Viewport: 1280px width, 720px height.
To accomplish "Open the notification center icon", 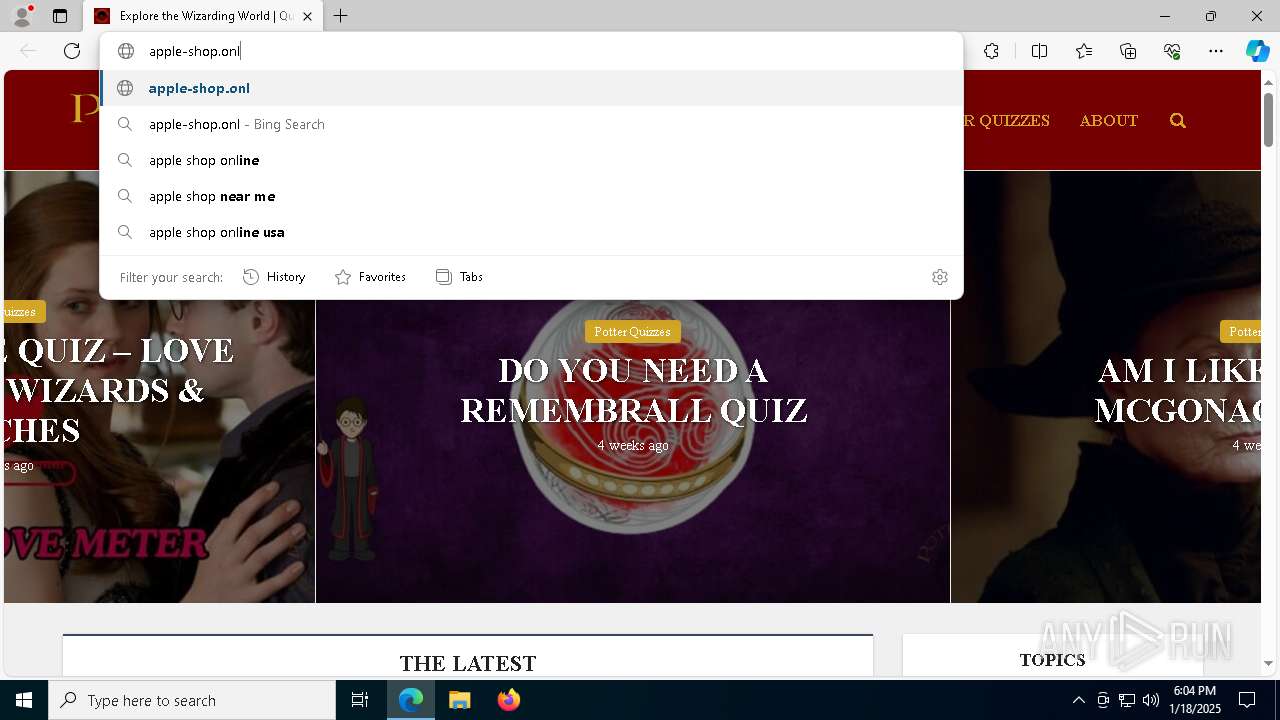I will (x=1247, y=700).
